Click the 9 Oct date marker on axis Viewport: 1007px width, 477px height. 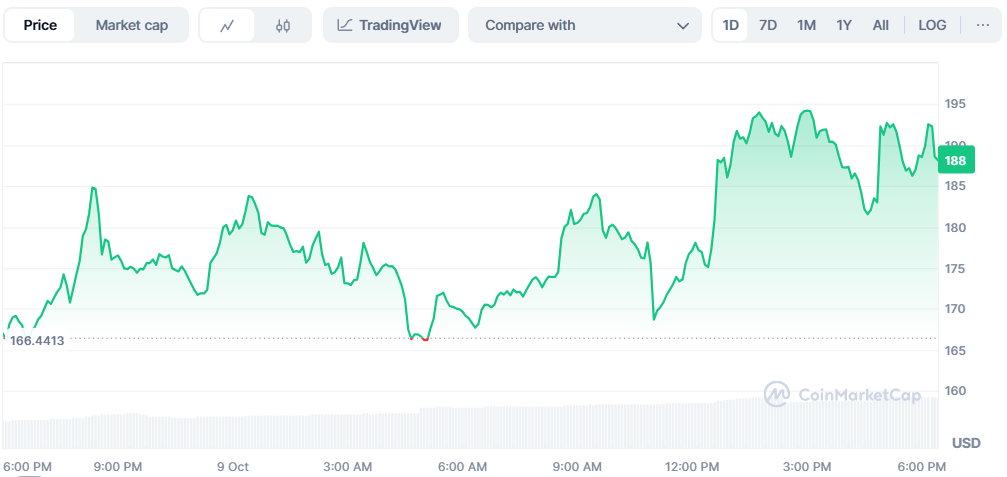(232, 467)
